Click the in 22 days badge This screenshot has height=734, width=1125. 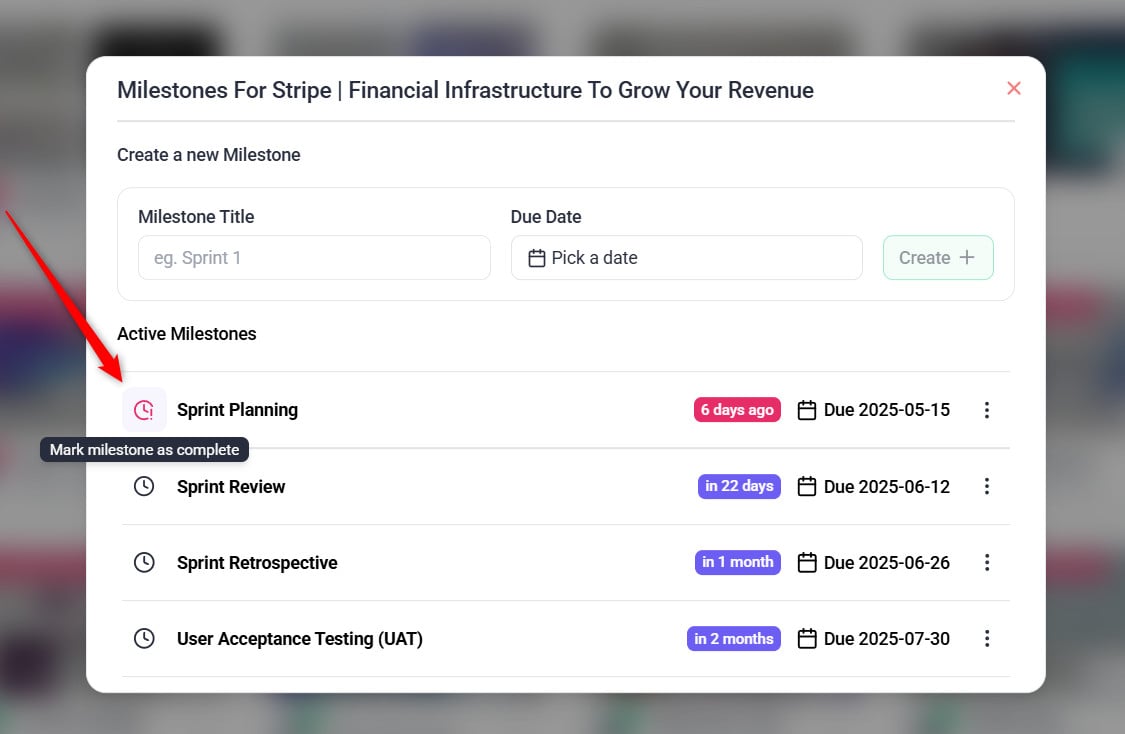(x=739, y=486)
